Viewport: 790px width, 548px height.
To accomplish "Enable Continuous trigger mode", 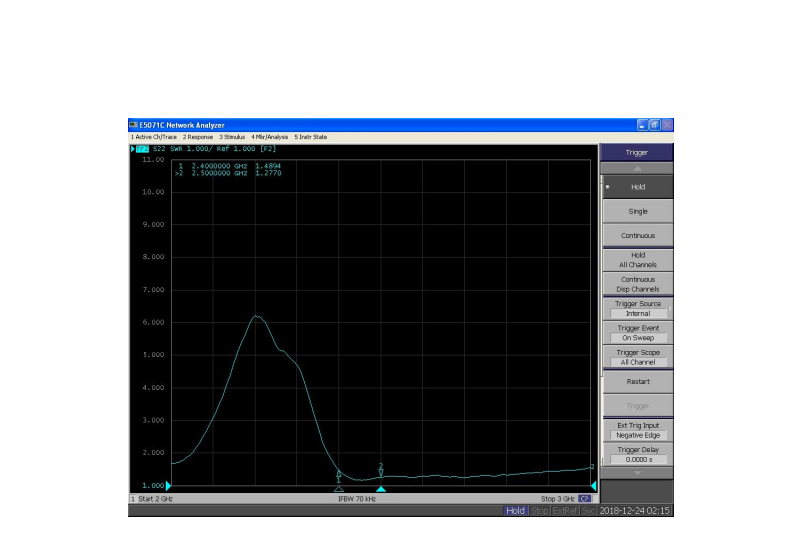I will point(637,236).
